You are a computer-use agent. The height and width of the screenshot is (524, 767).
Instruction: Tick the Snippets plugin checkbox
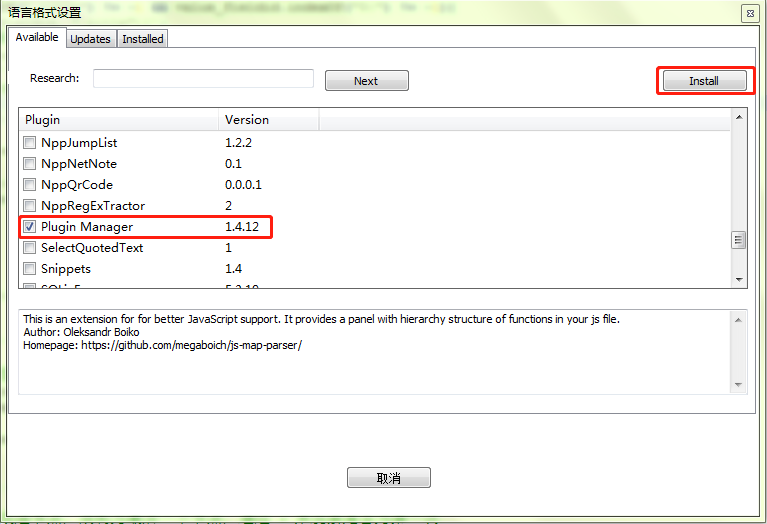tap(29, 269)
